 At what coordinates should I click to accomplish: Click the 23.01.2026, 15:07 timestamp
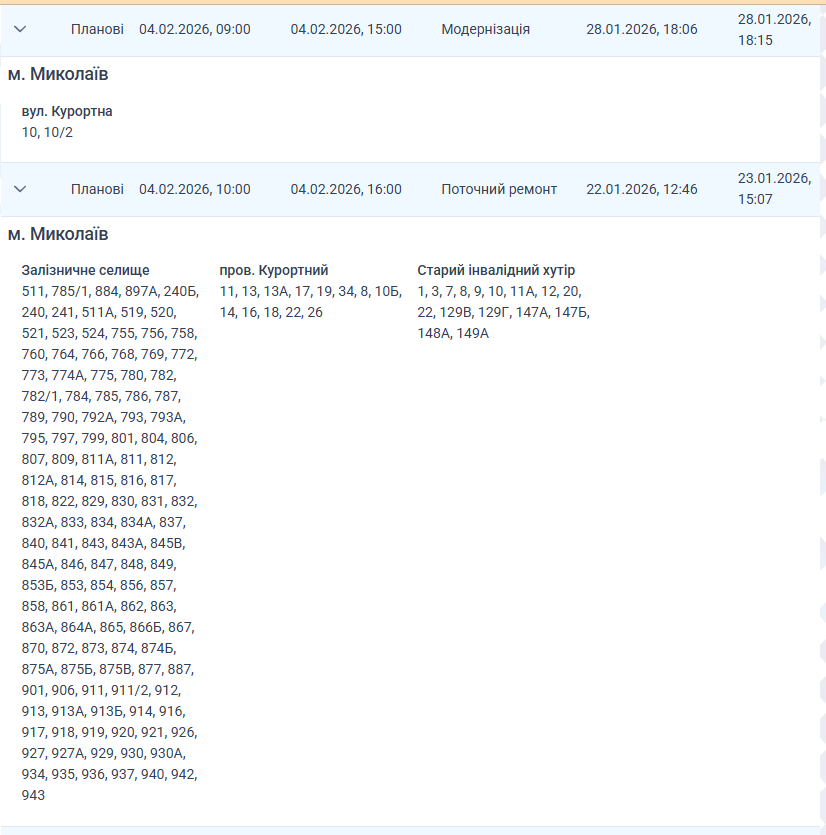(774, 189)
